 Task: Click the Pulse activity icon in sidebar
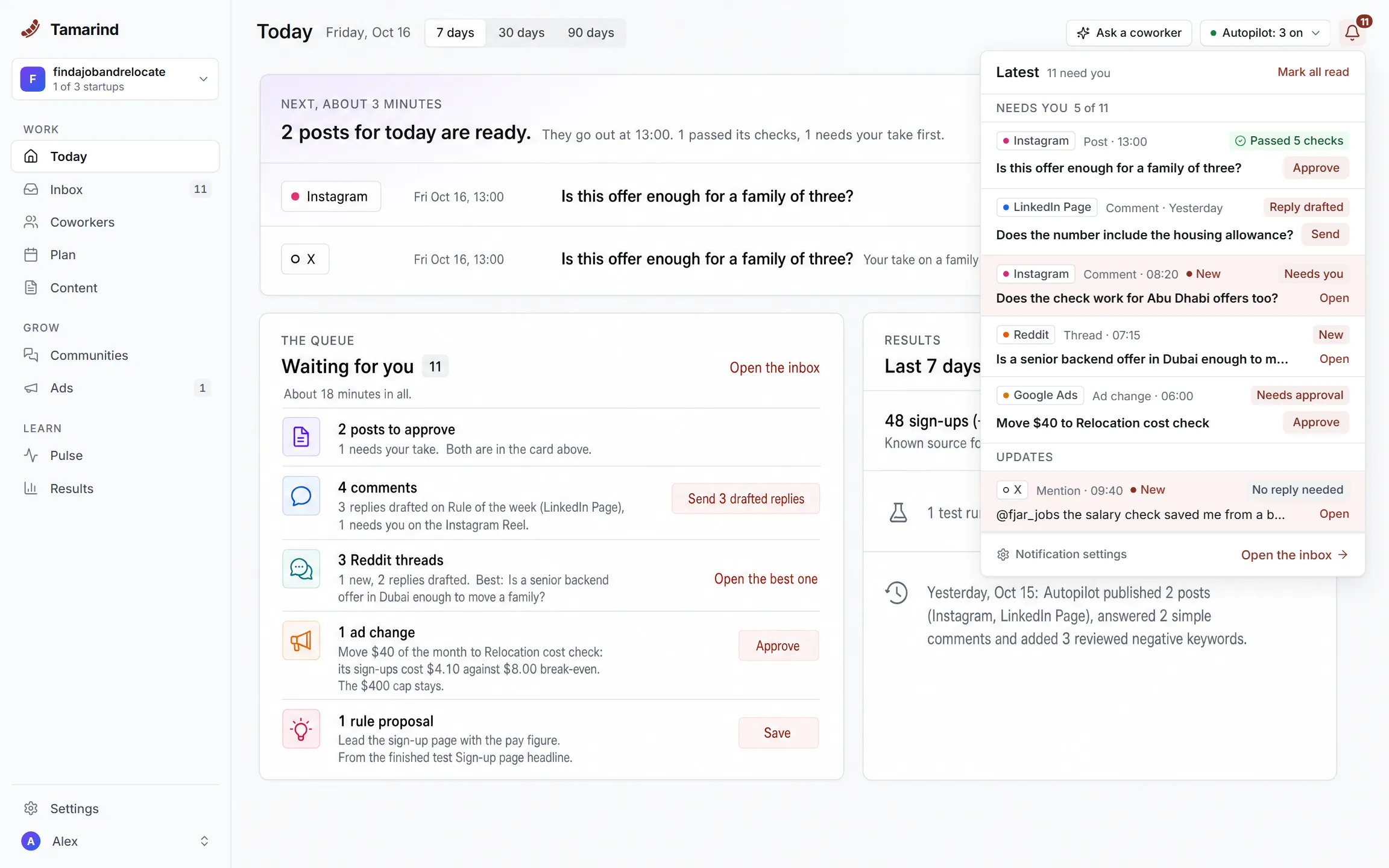pos(31,455)
